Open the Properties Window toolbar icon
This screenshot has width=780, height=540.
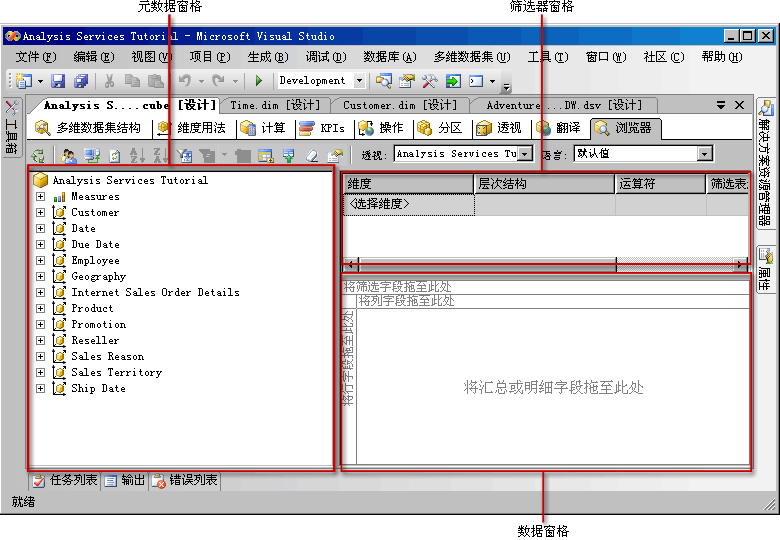pyautogui.click(x=407, y=81)
